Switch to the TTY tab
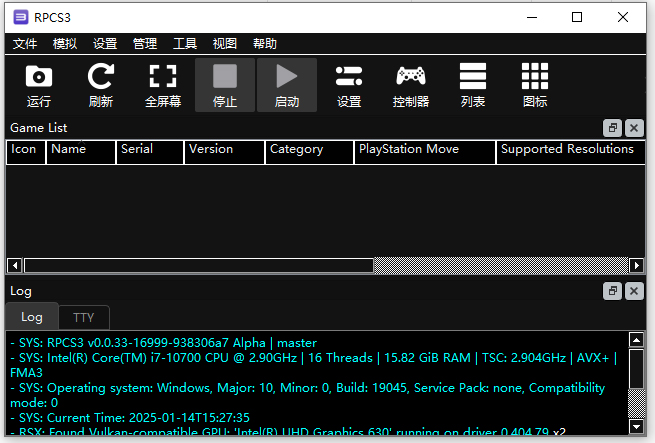Screen dimensions: 655x443 point(84,318)
